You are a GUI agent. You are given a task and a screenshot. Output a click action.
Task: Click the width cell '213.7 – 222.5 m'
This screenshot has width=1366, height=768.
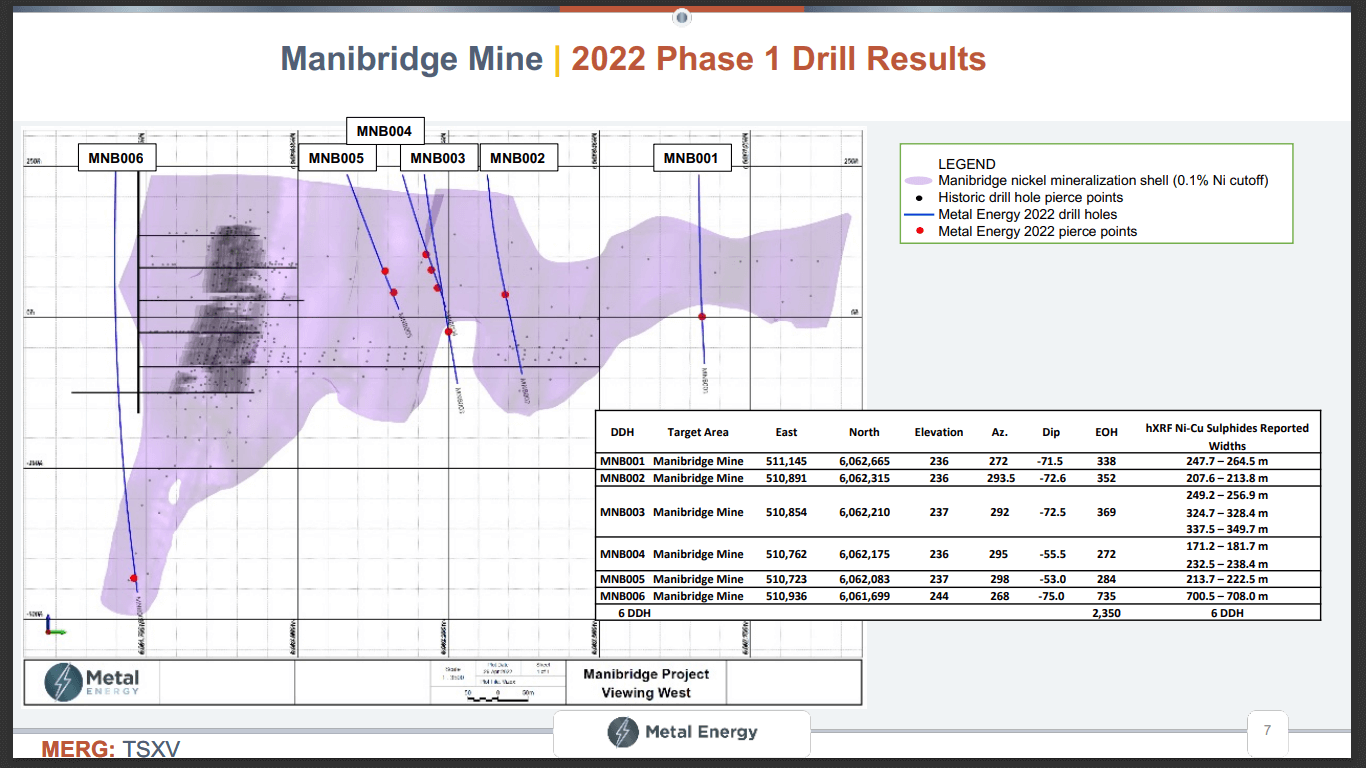pyautogui.click(x=1227, y=579)
